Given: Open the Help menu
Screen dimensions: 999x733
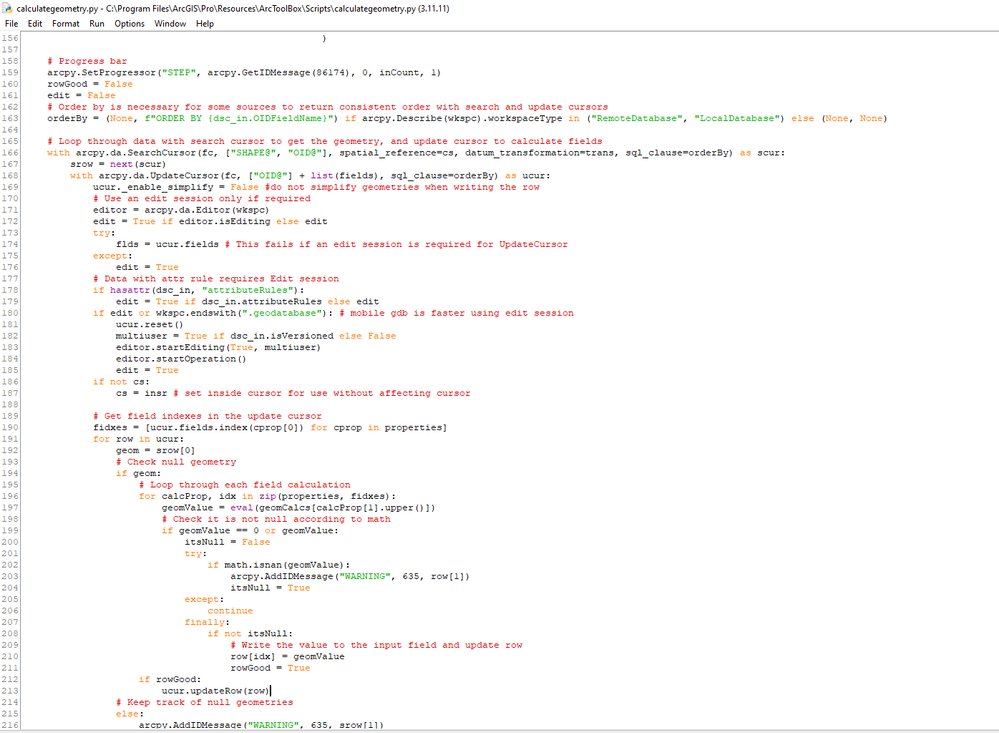Looking at the screenshot, I should [205, 24].
